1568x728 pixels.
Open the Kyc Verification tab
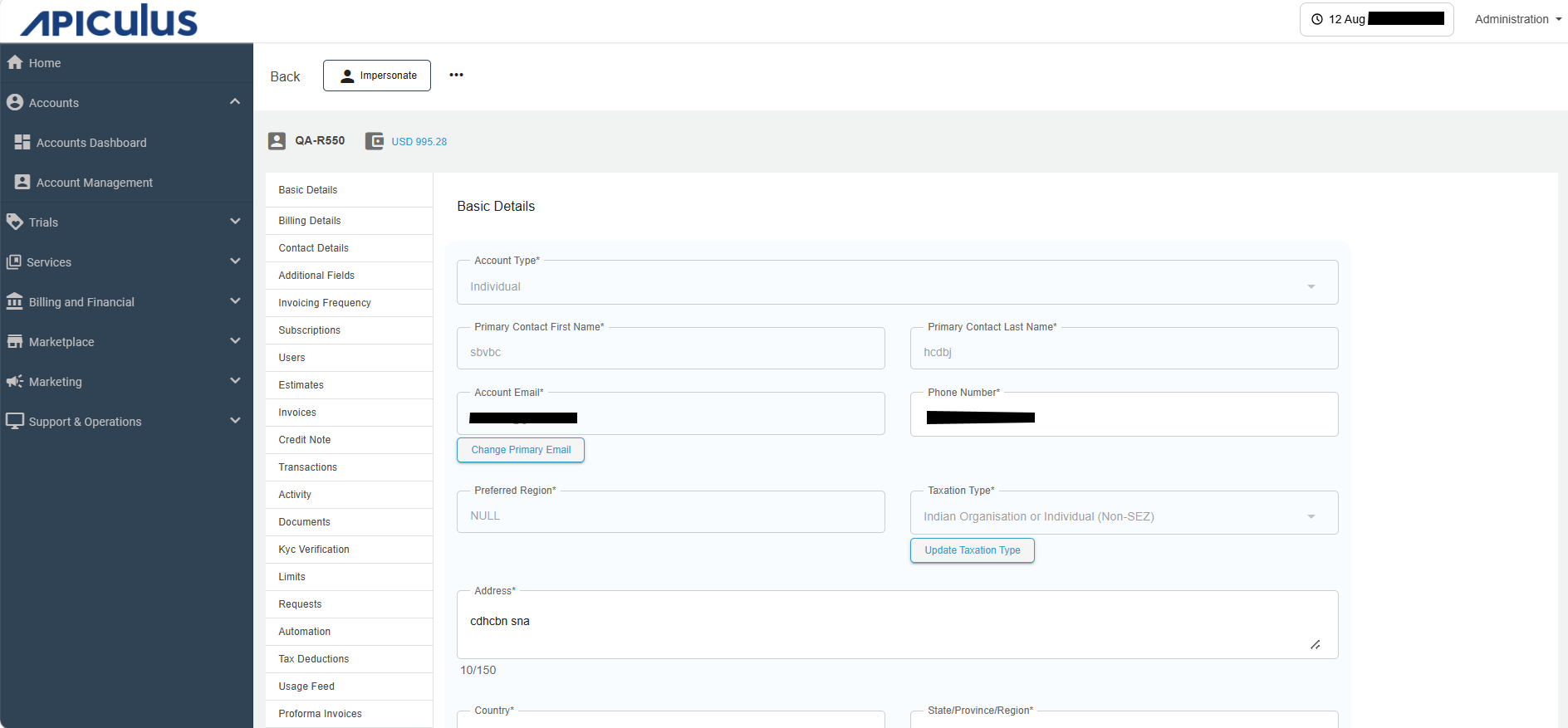[x=349, y=550]
